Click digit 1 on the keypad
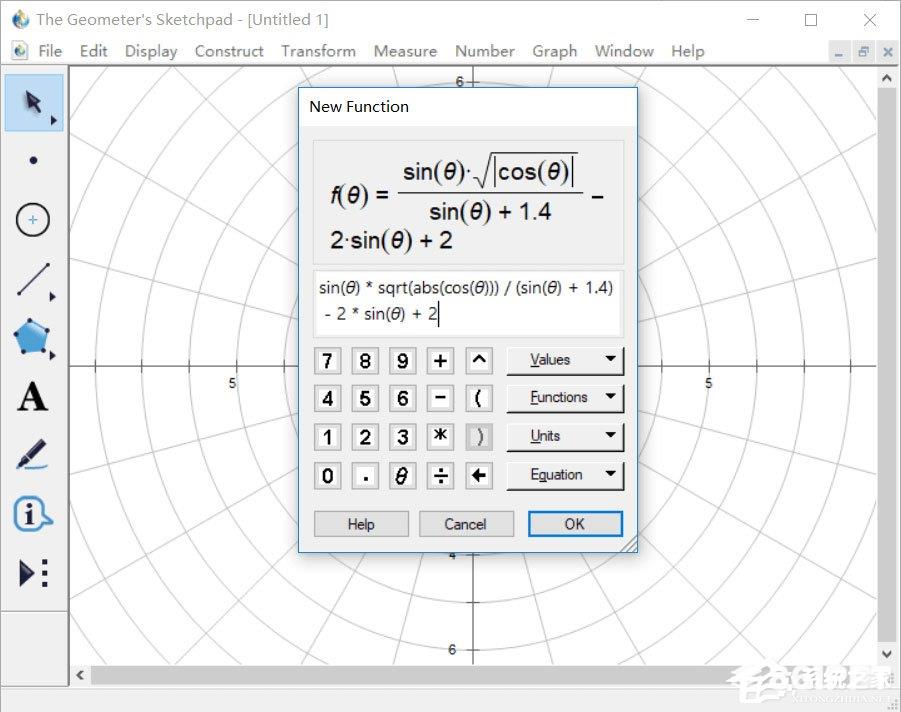Screen dimensions: 901x712 pyautogui.click(x=328, y=437)
